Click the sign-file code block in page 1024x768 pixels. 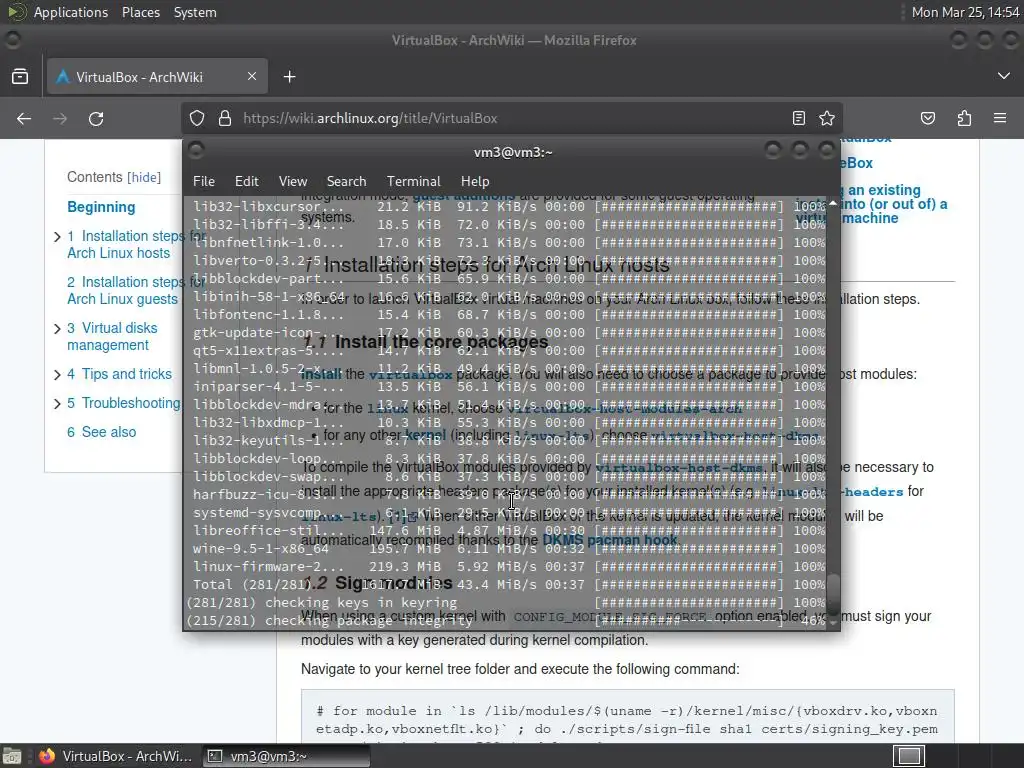[x=628, y=716]
